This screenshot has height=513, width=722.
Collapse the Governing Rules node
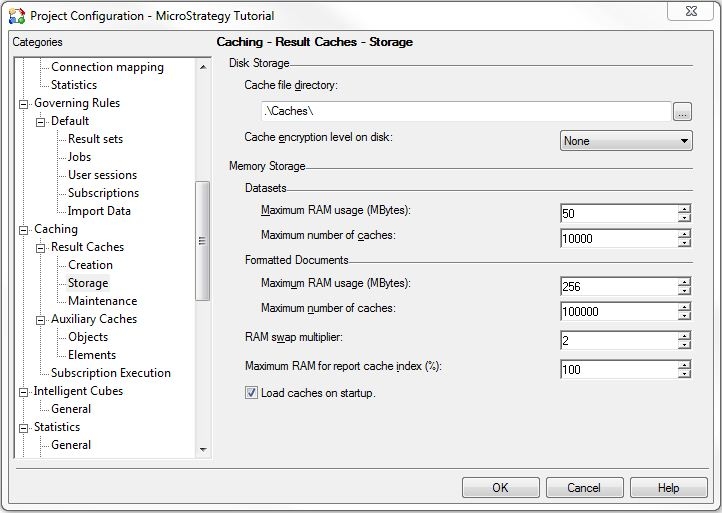tap(23, 105)
